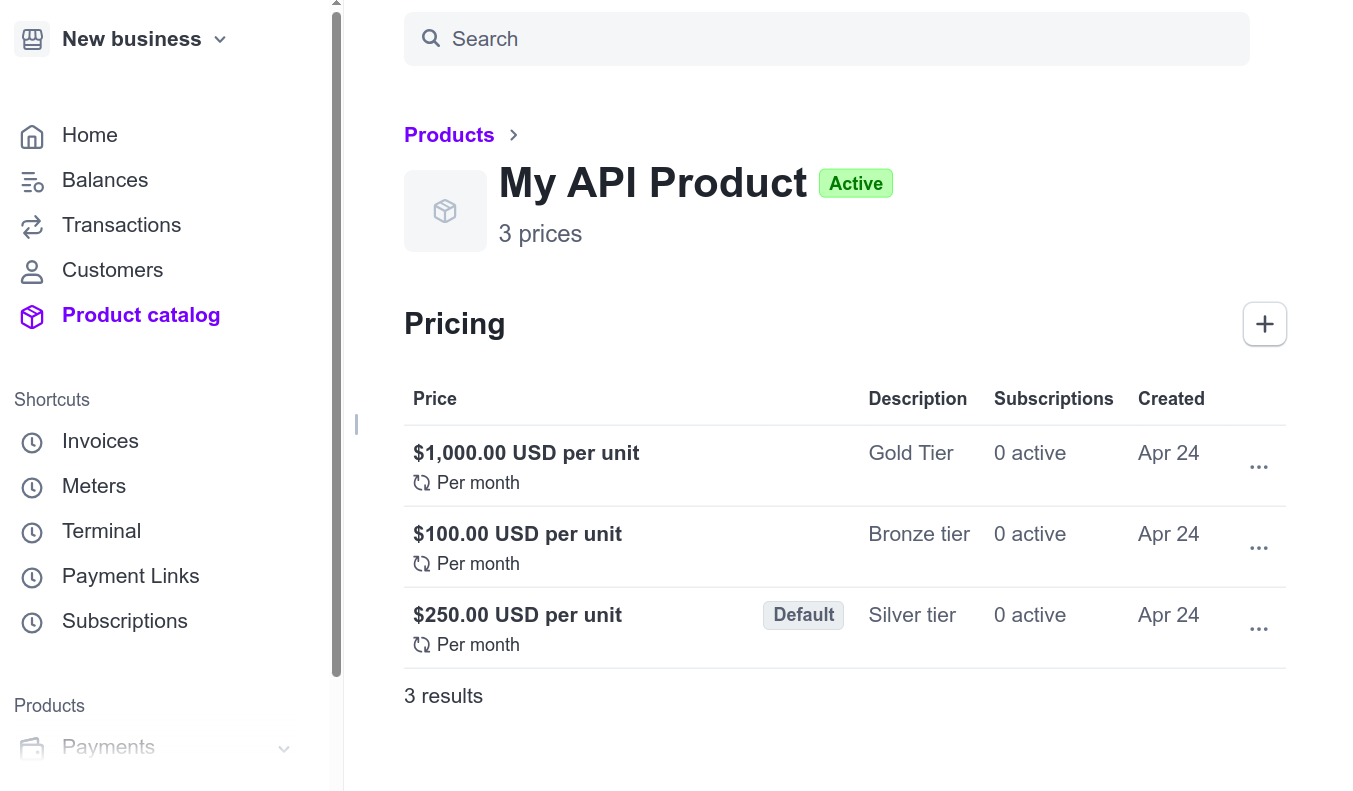
Task: Select the Meters shortcut icon
Action: [x=32, y=486]
